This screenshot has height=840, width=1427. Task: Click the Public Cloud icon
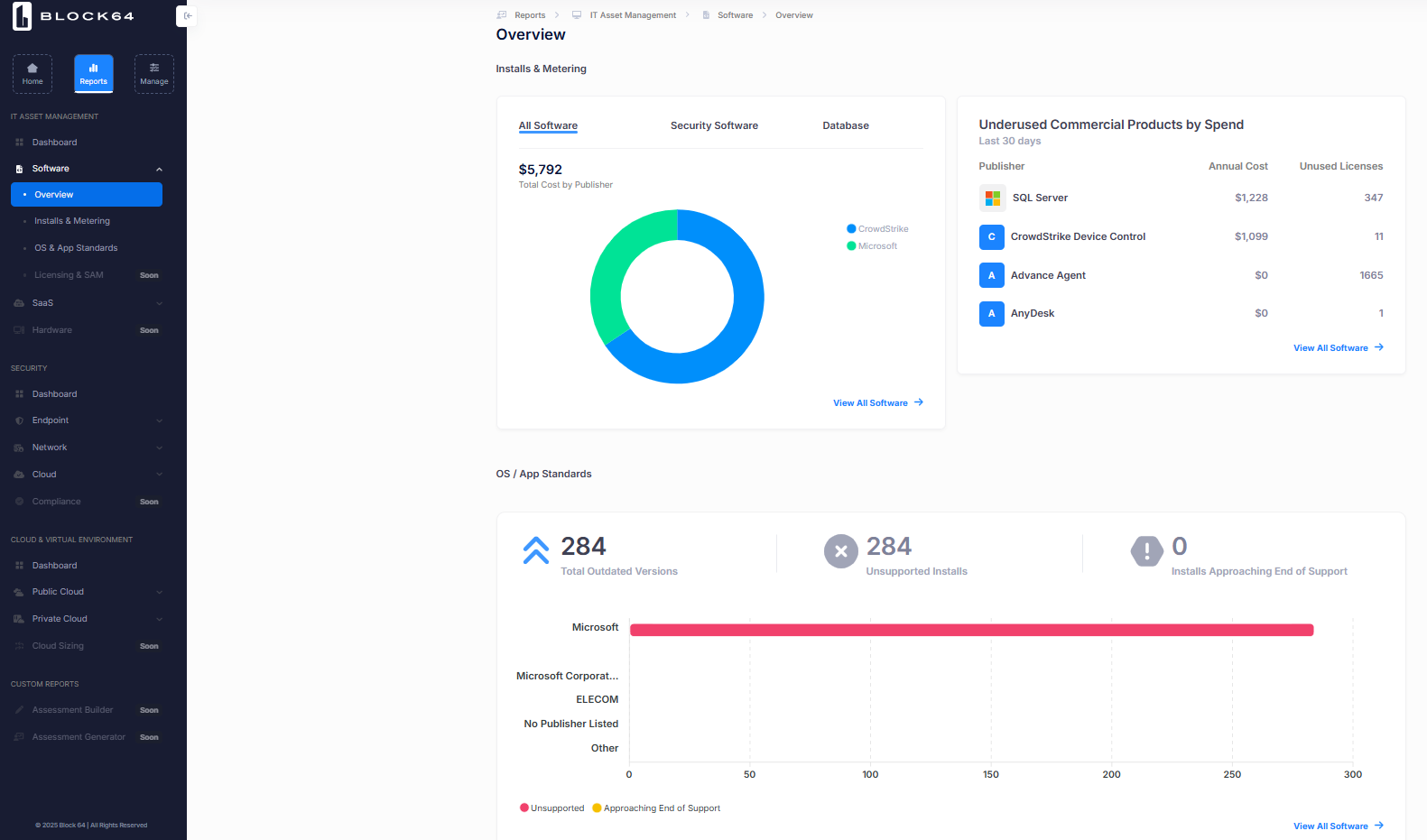coord(19,592)
